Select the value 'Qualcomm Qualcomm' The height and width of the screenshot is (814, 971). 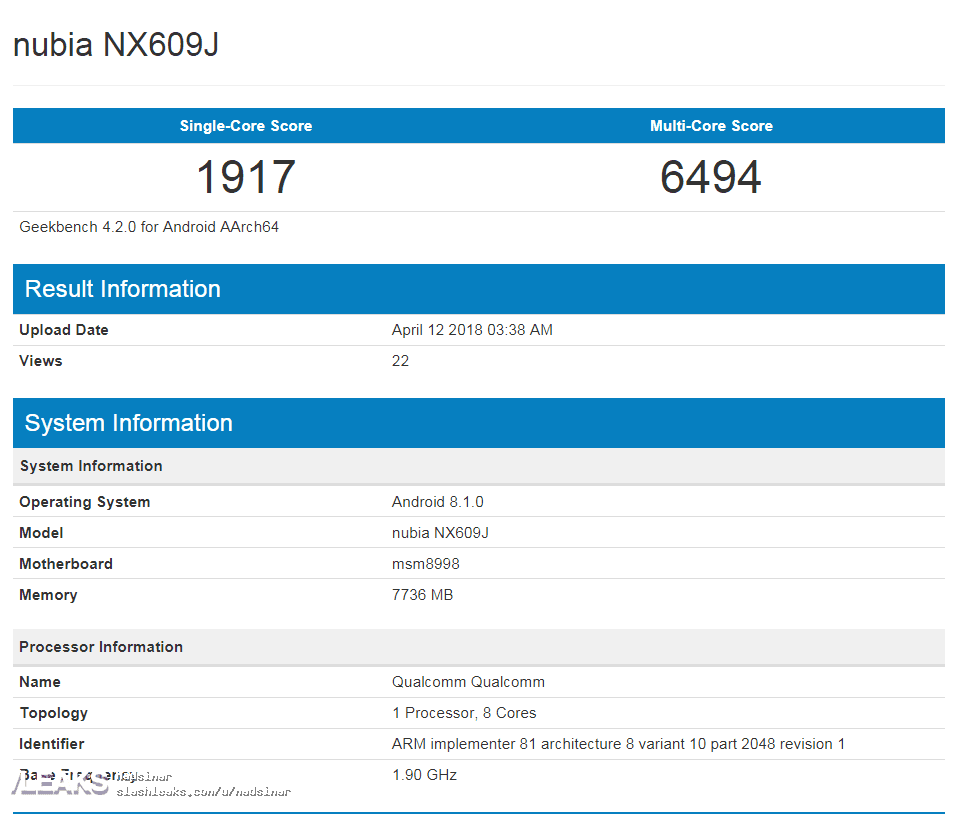(468, 682)
